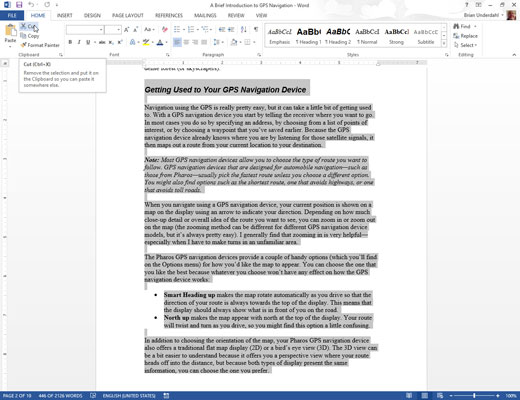Align text right

pyautogui.click(x=195, y=42)
